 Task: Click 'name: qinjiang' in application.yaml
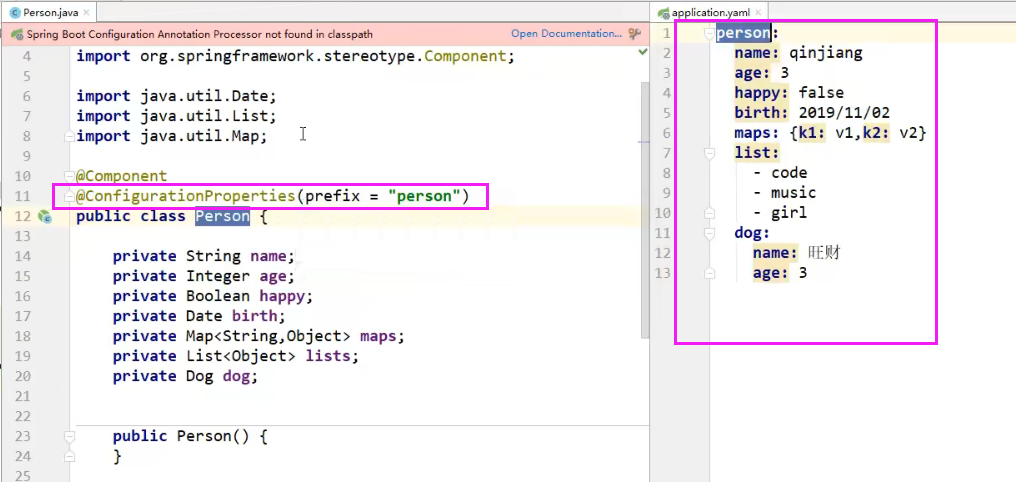tap(798, 53)
